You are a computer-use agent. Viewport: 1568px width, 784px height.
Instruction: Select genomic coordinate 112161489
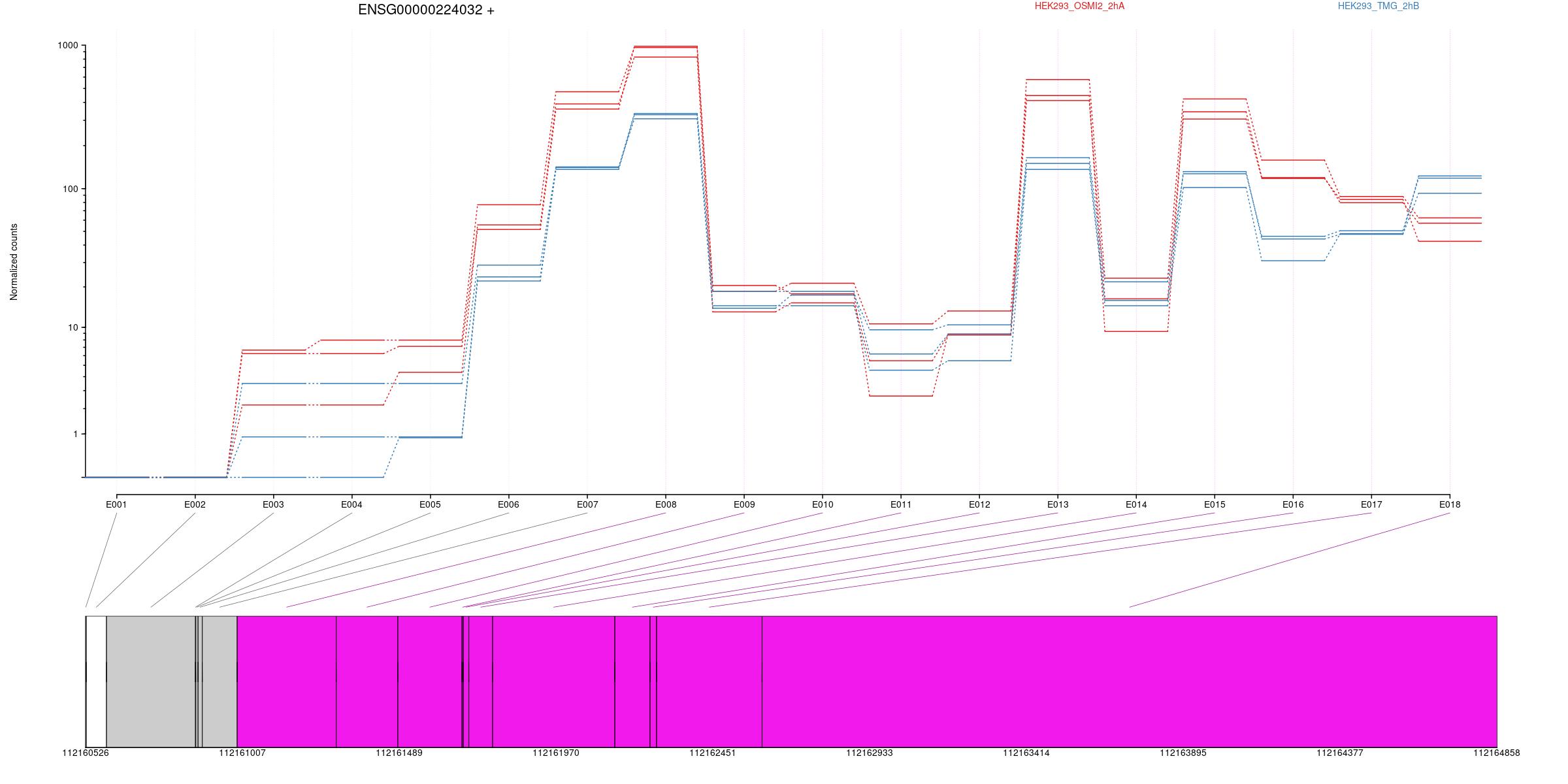pos(399,753)
